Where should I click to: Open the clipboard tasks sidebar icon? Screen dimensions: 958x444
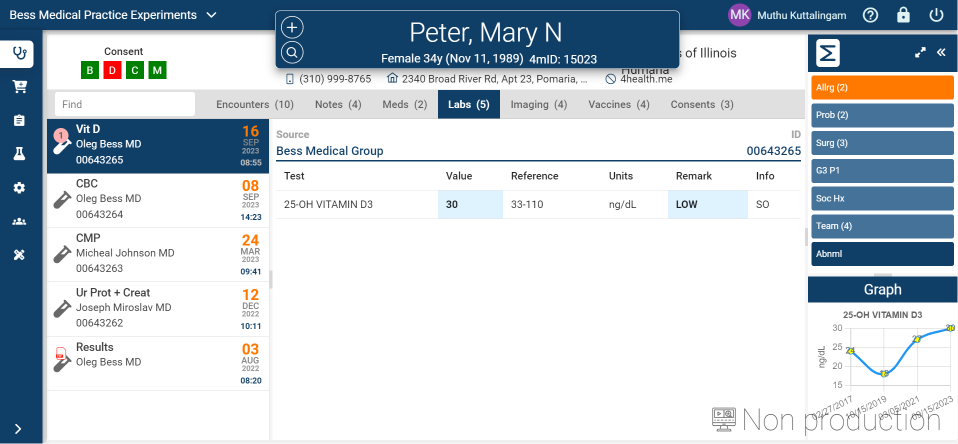click(18, 120)
